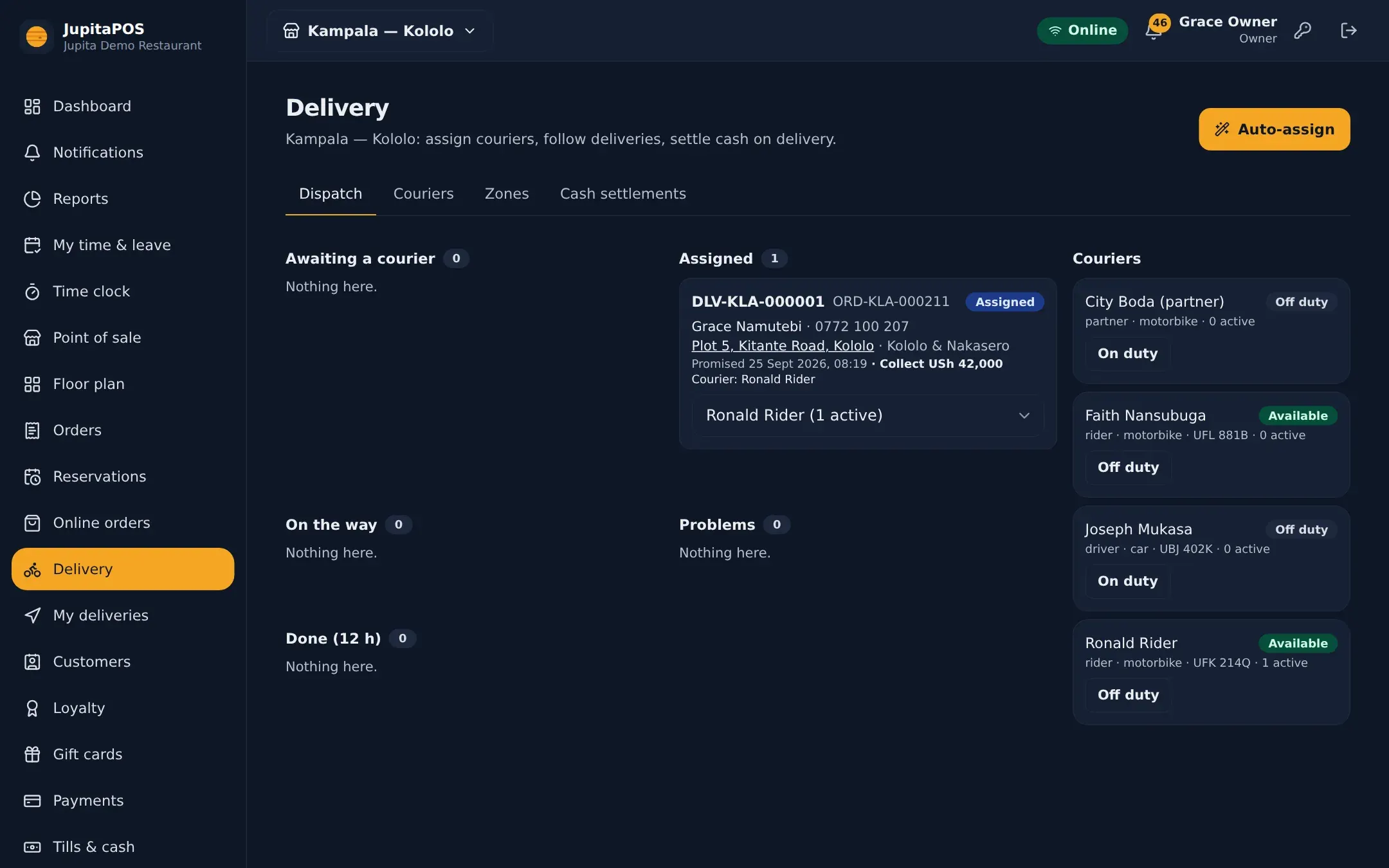Click the Online orders bag icon
The height and width of the screenshot is (868, 1389).
click(x=32, y=523)
